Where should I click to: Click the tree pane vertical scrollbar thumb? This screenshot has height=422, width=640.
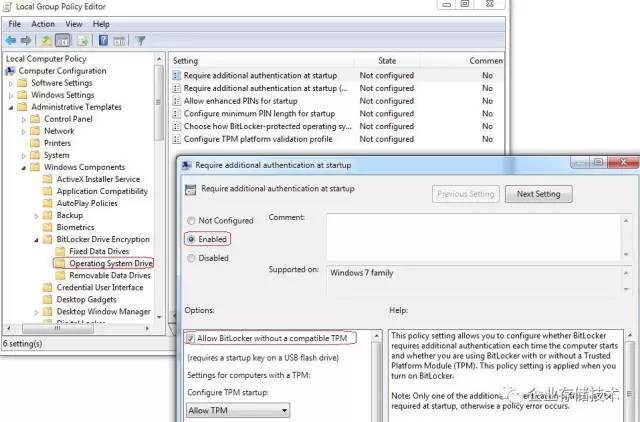tap(159, 102)
